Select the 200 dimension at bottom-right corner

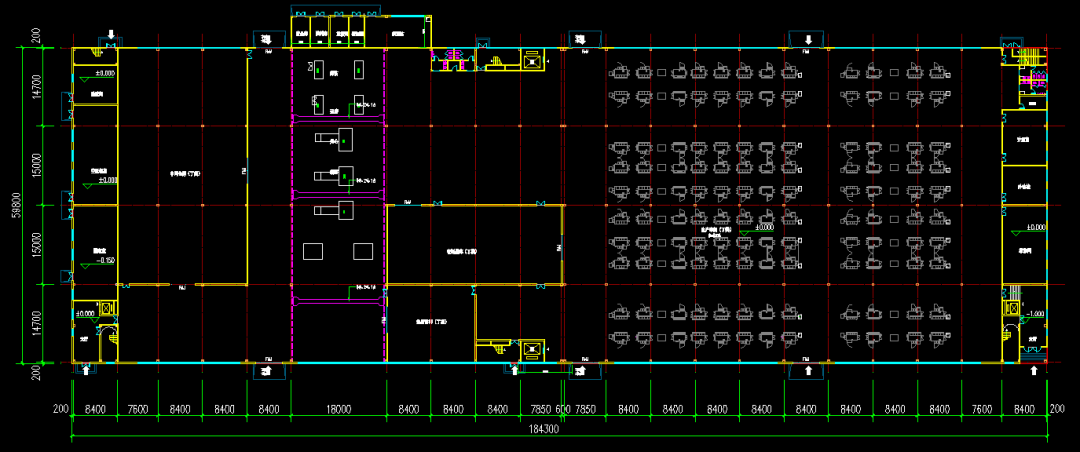(1057, 409)
